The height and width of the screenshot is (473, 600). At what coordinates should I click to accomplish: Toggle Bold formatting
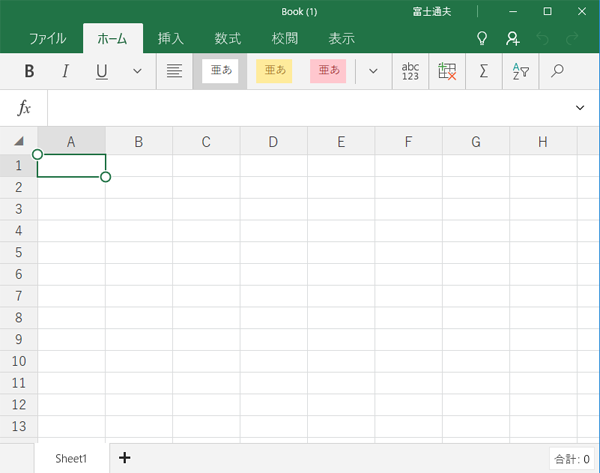[x=29, y=71]
